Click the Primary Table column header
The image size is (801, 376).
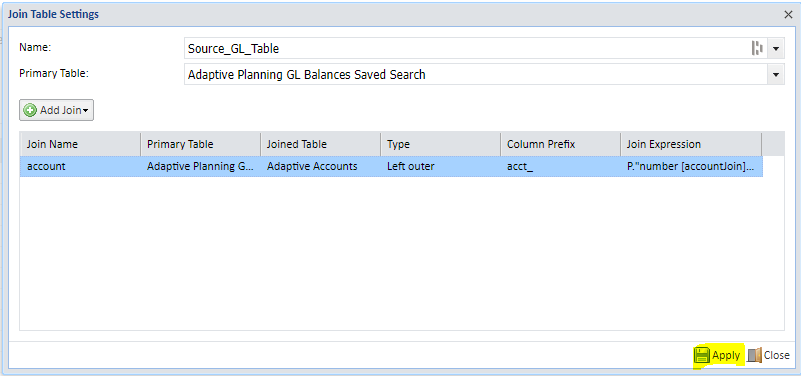(200, 144)
